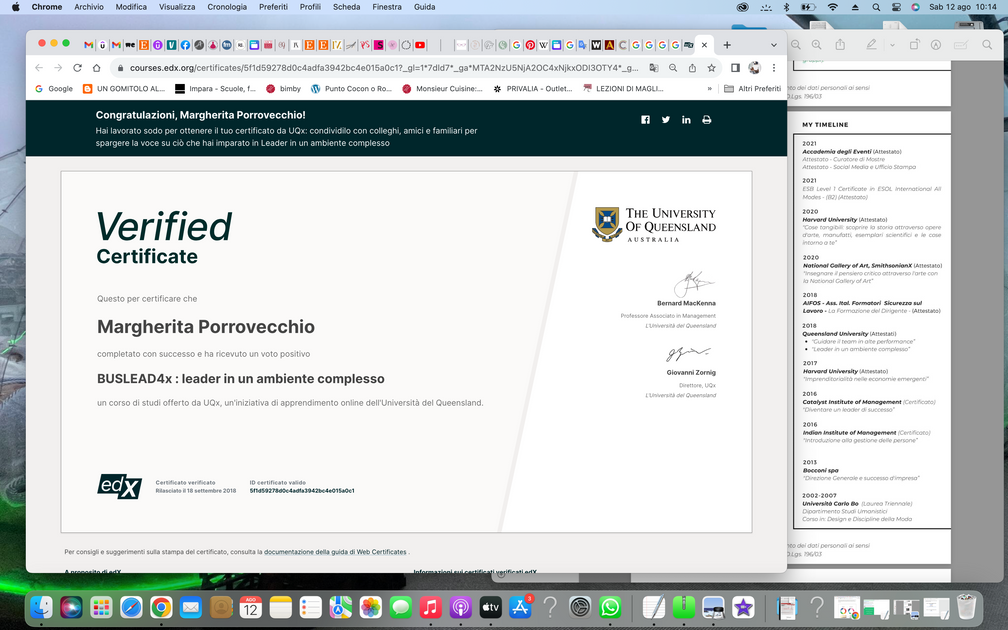Open WhatsApp in Dock
1008x630 pixels.
(609, 607)
